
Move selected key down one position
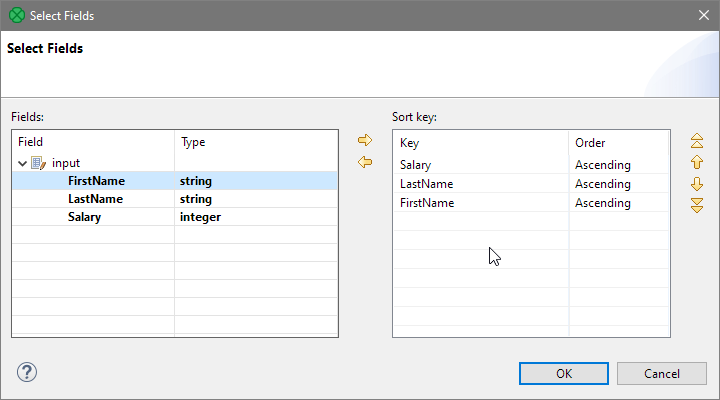(697, 184)
